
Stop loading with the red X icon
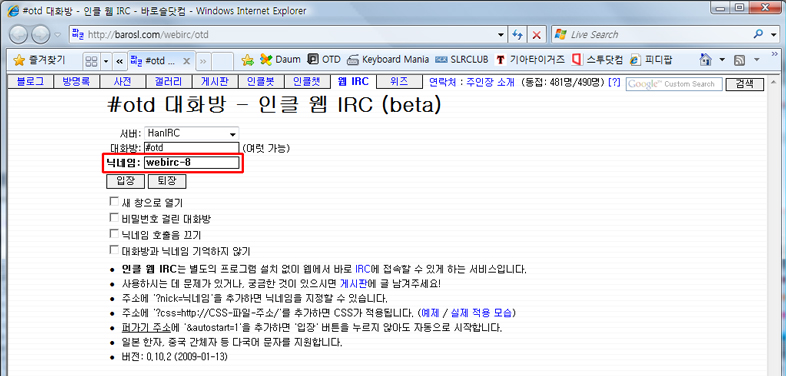click(x=536, y=35)
